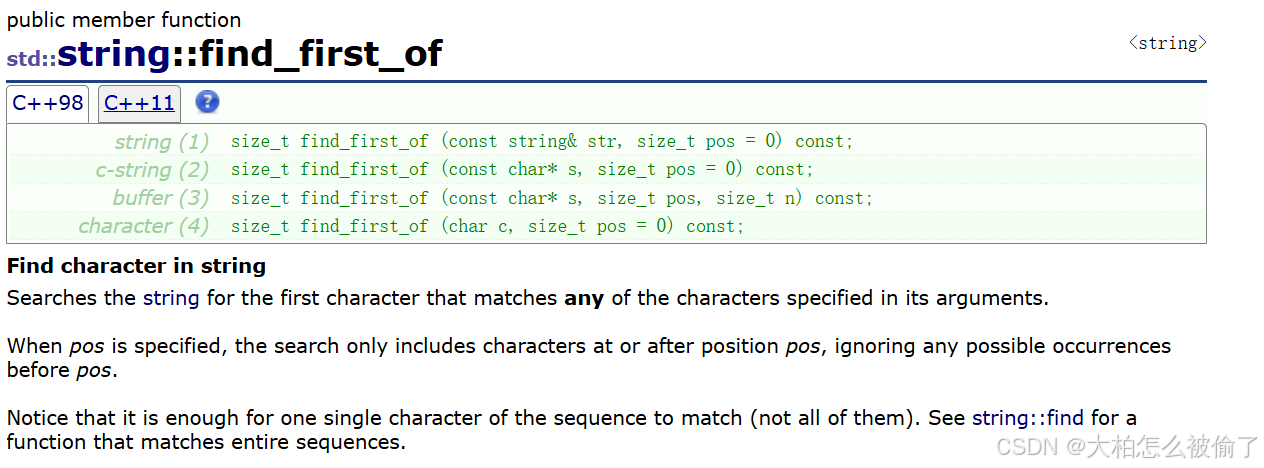Click the public member function label
Viewport: 1264px width, 468px height.
point(124,20)
